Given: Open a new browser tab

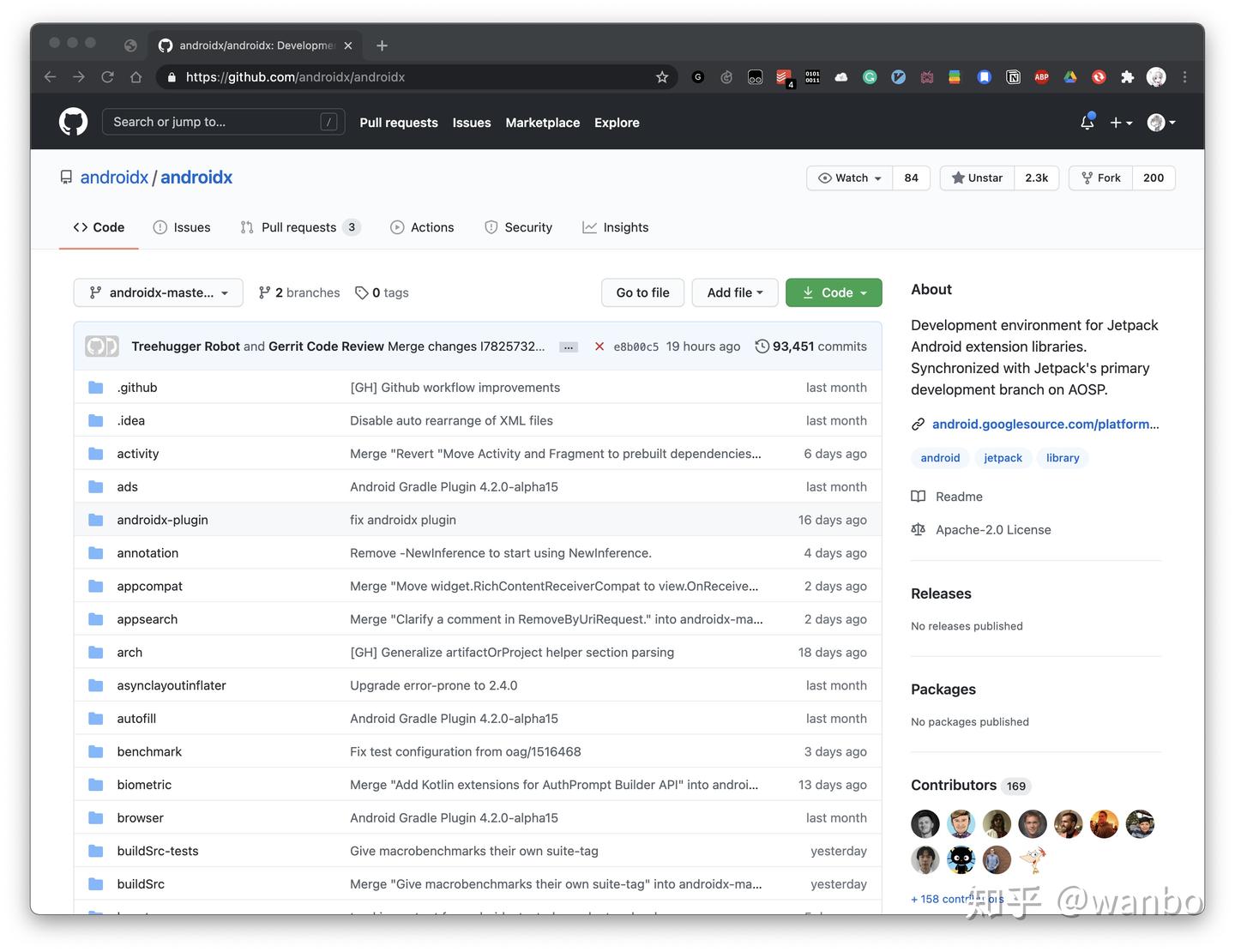Looking at the screenshot, I should [382, 45].
